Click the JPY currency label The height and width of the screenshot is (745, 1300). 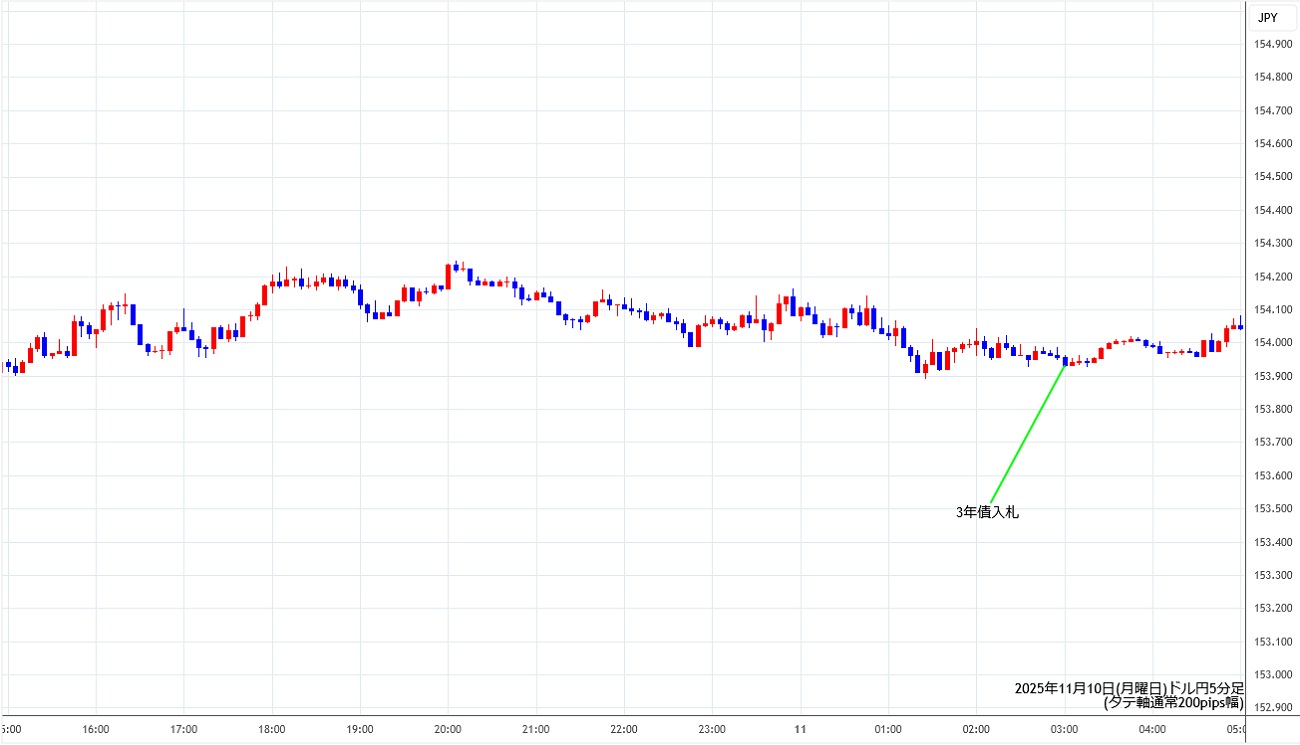point(1267,17)
